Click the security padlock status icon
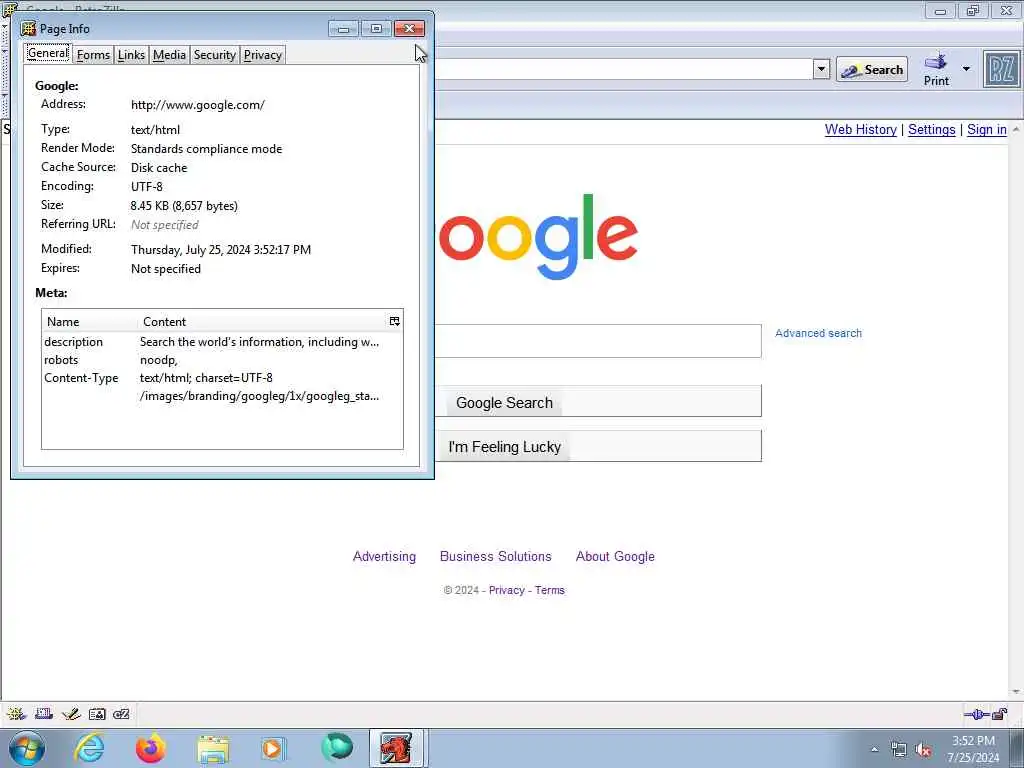The image size is (1024, 768). [x=1000, y=714]
